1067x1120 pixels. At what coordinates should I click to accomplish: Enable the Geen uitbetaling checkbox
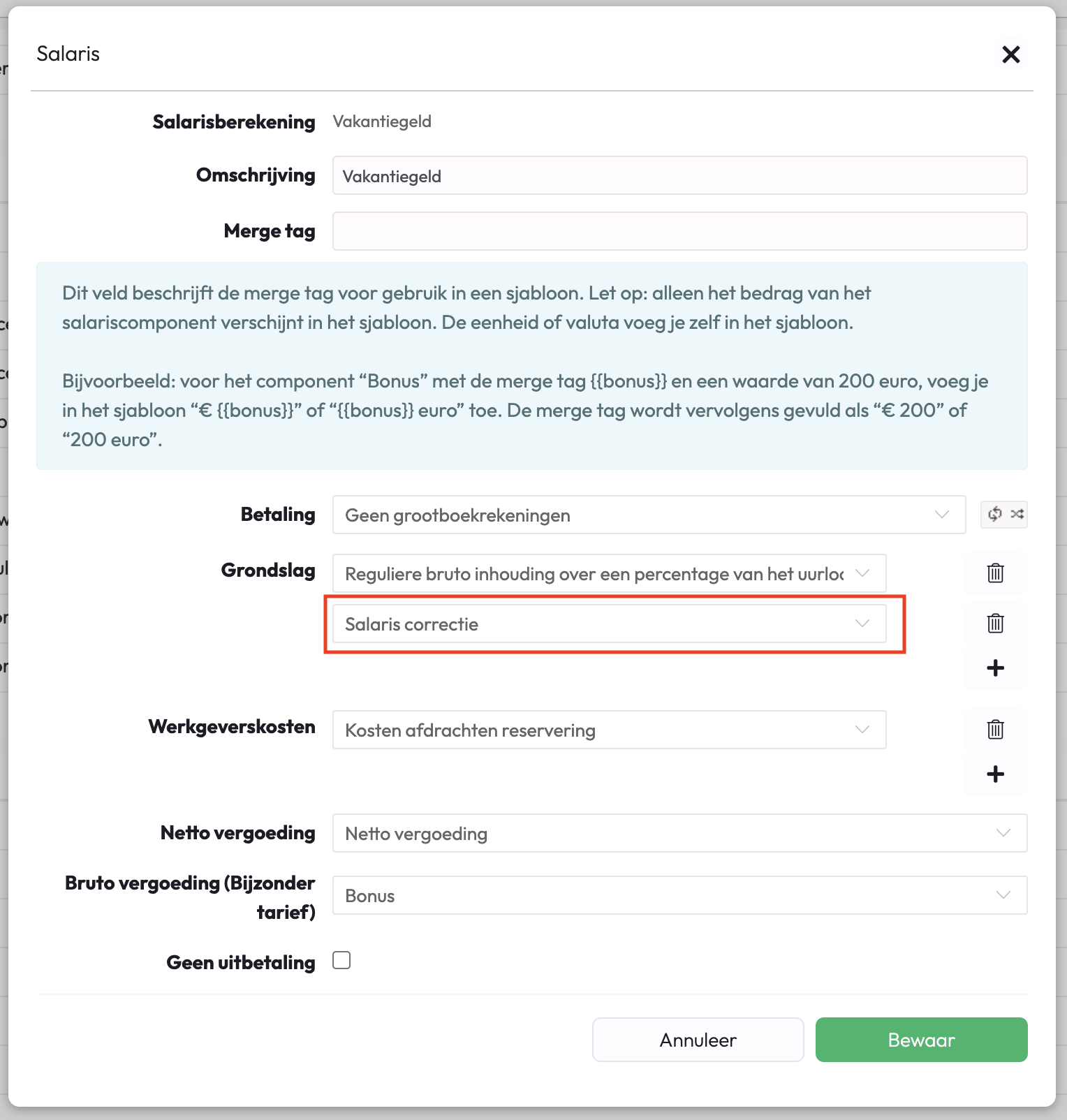(341, 961)
